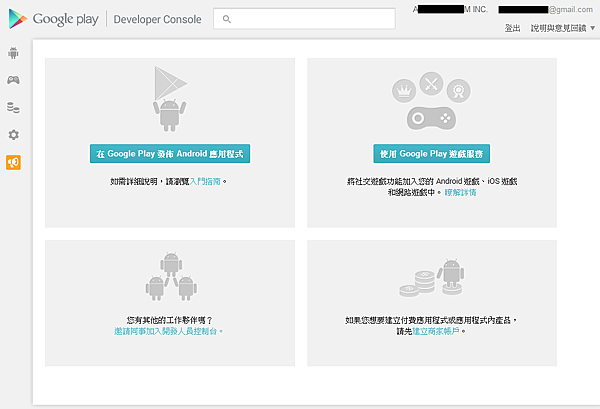Focus the top search input field

click(x=304, y=19)
